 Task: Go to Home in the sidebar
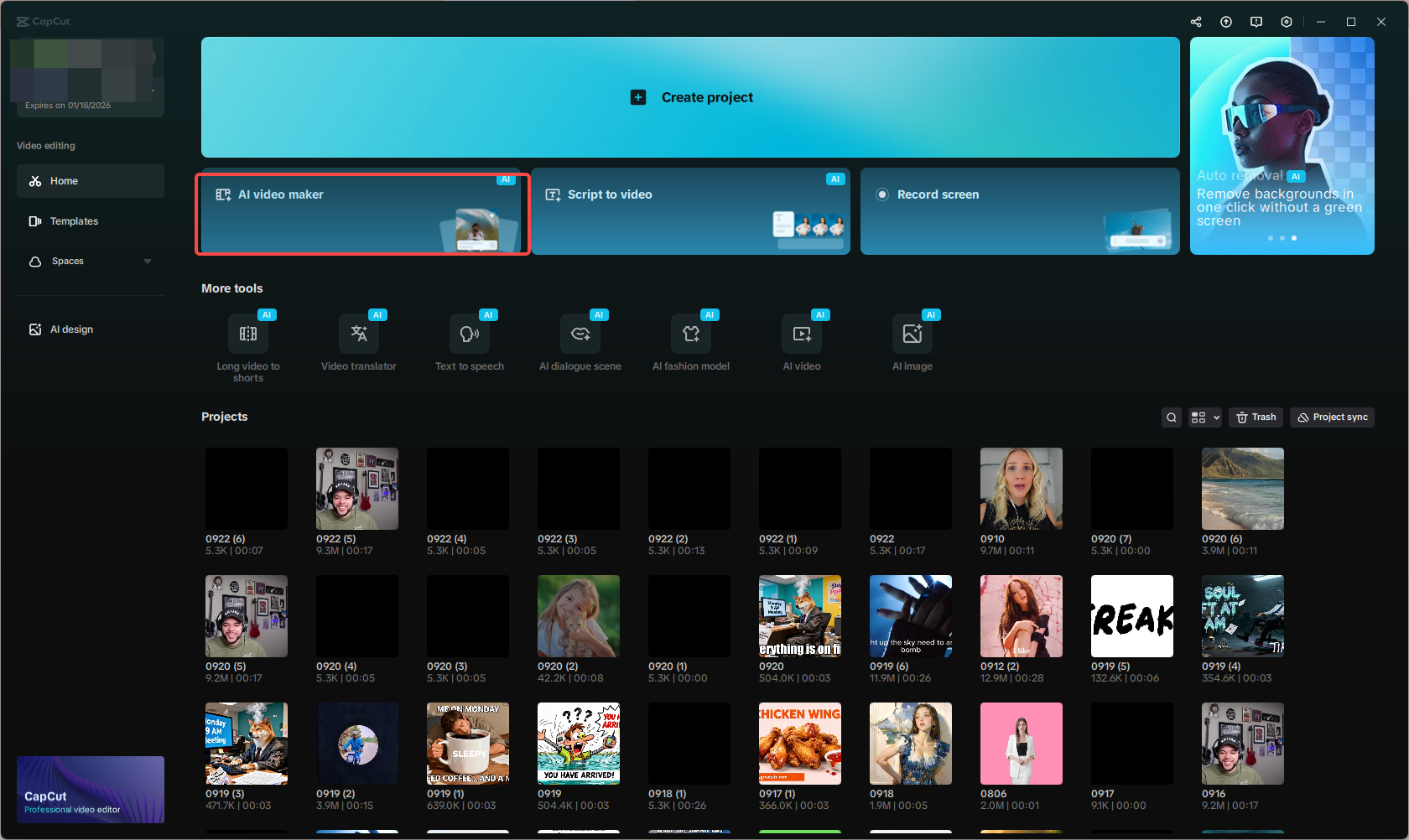tap(91, 181)
